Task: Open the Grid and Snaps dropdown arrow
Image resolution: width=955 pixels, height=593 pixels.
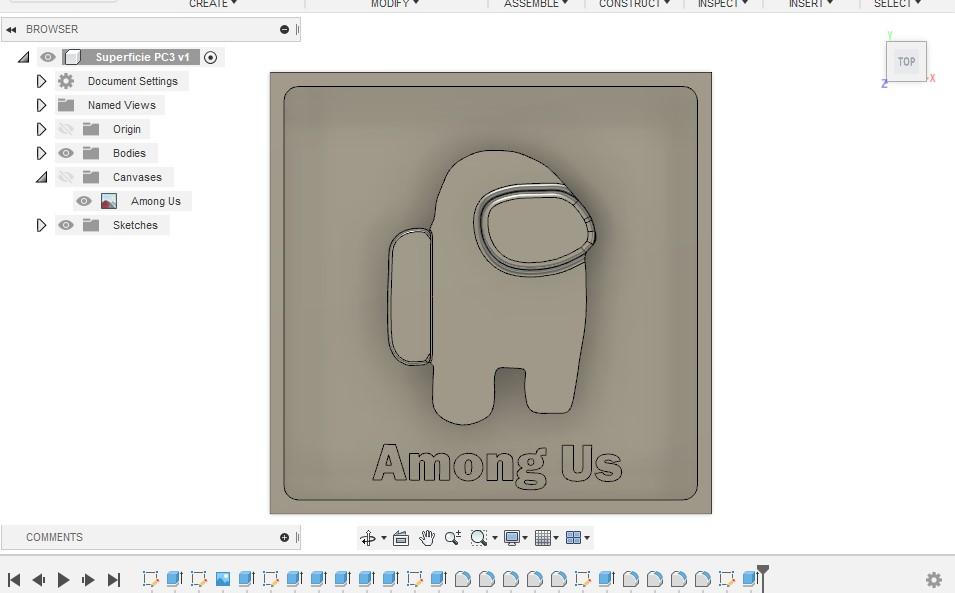Action: [x=556, y=538]
